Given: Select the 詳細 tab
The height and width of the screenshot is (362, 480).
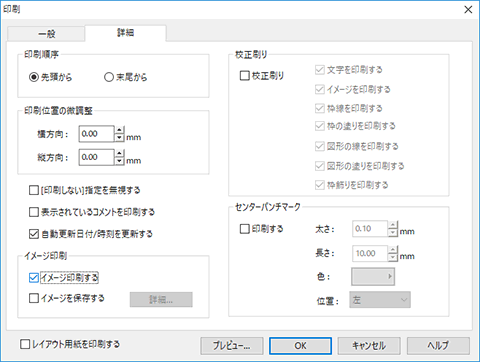Looking at the screenshot, I should [125, 33].
